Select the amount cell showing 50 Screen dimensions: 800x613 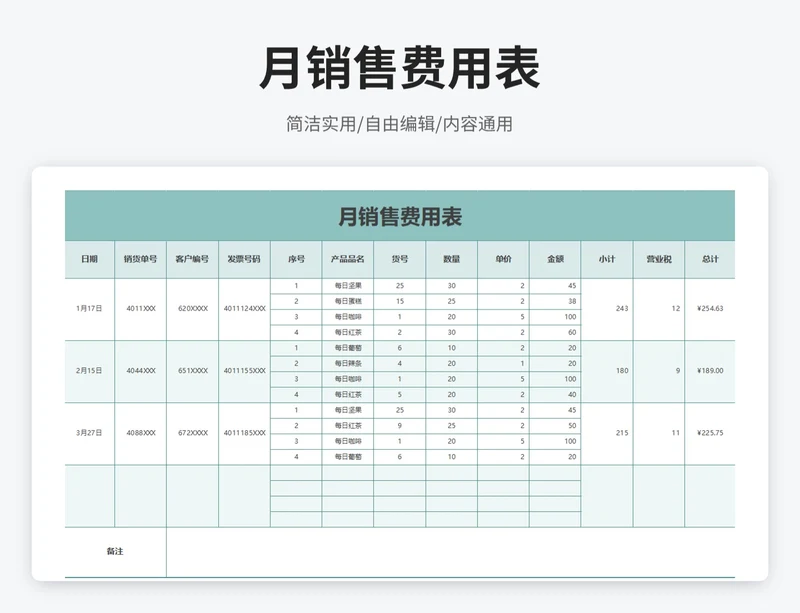click(x=555, y=426)
